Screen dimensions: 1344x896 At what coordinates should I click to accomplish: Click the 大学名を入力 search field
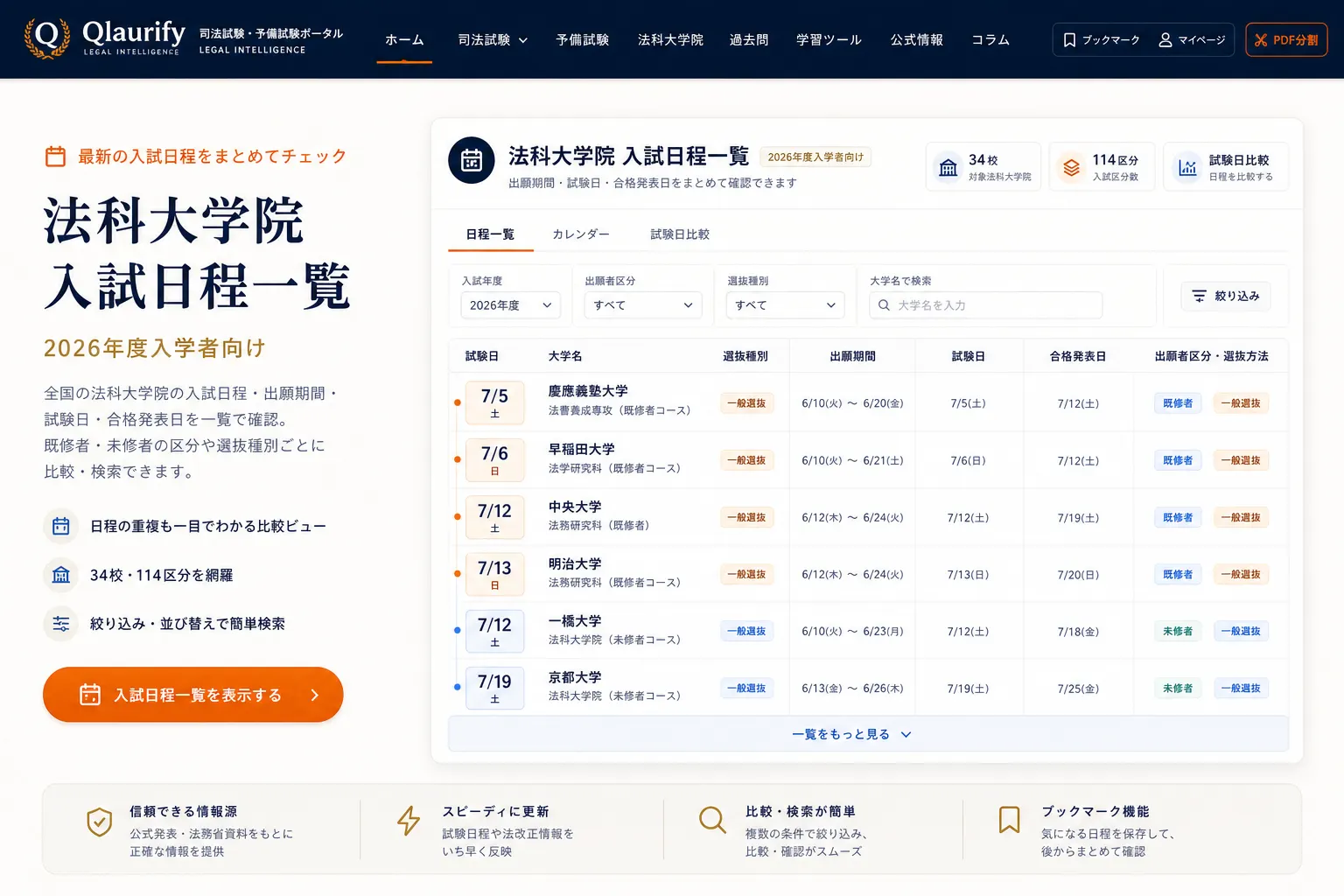click(x=986, y=305)
